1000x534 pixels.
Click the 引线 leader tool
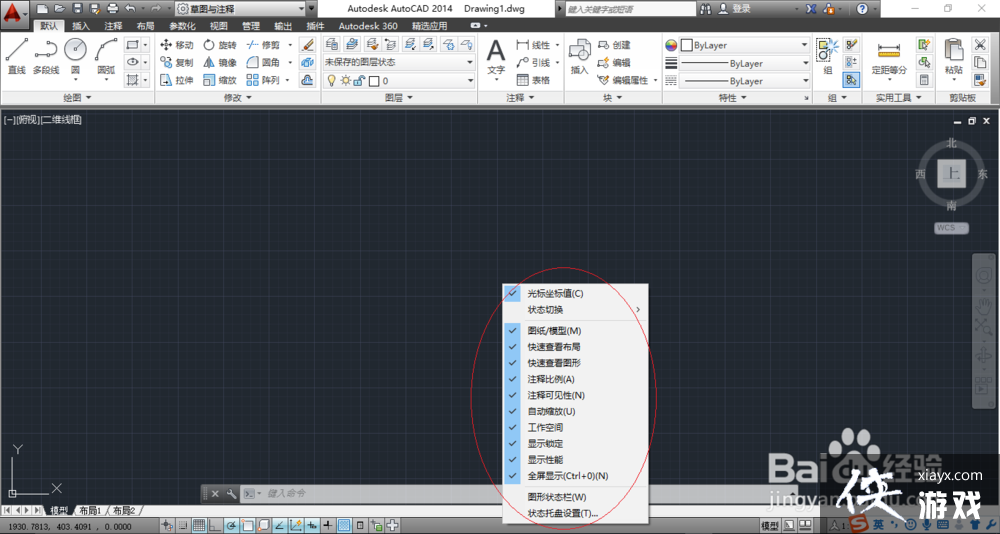[x=534, y=63]
